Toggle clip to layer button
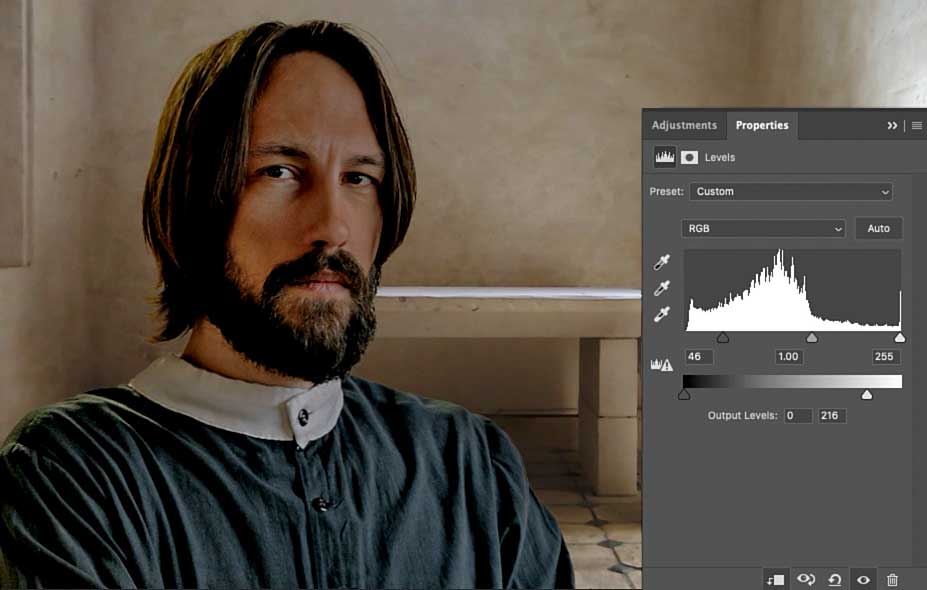 775,580
